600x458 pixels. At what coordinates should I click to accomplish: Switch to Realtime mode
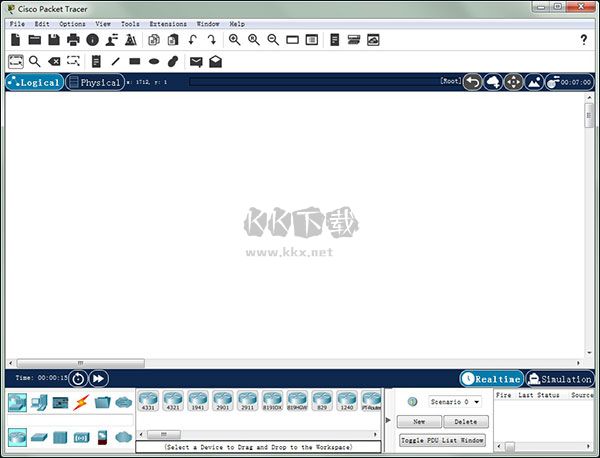coord(492,379)
